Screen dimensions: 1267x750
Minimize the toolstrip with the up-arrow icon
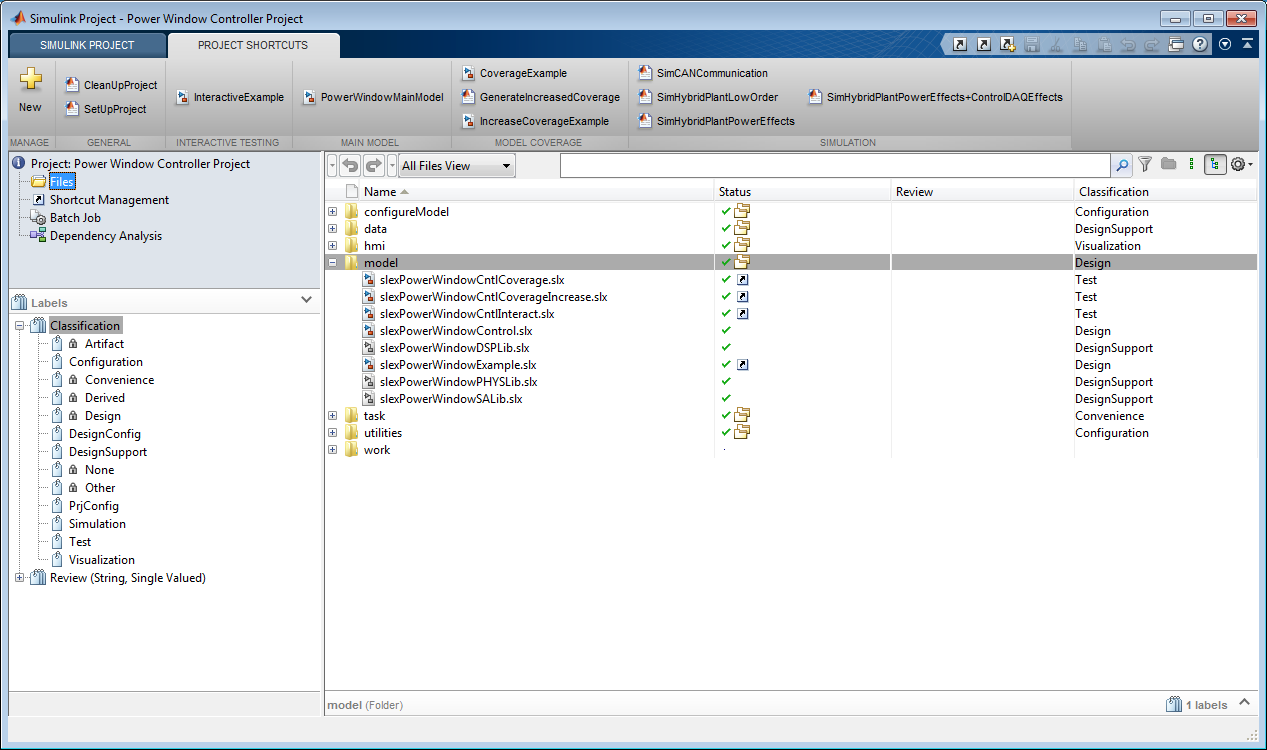click(1247, 45)
